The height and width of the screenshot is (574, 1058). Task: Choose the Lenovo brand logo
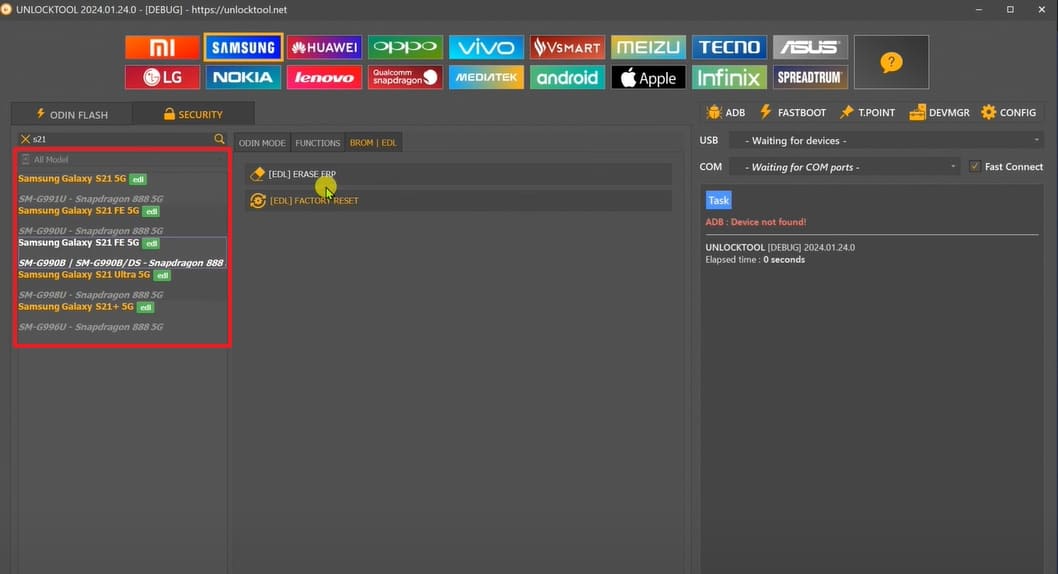pyautogui.click(x=324, y=78)
